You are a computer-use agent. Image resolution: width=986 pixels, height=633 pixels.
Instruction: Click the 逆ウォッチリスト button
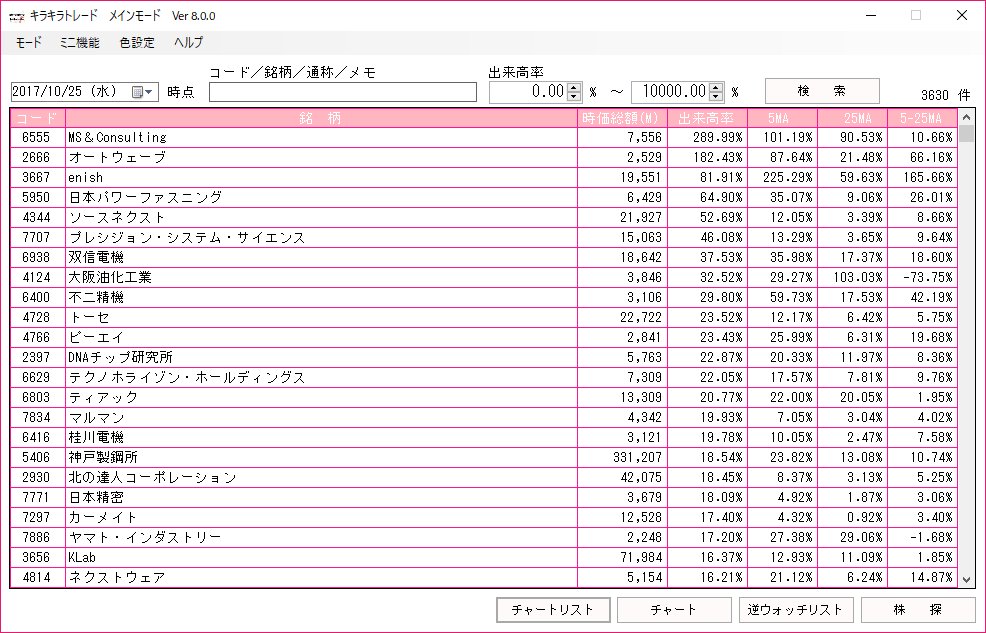coord(795,610)
